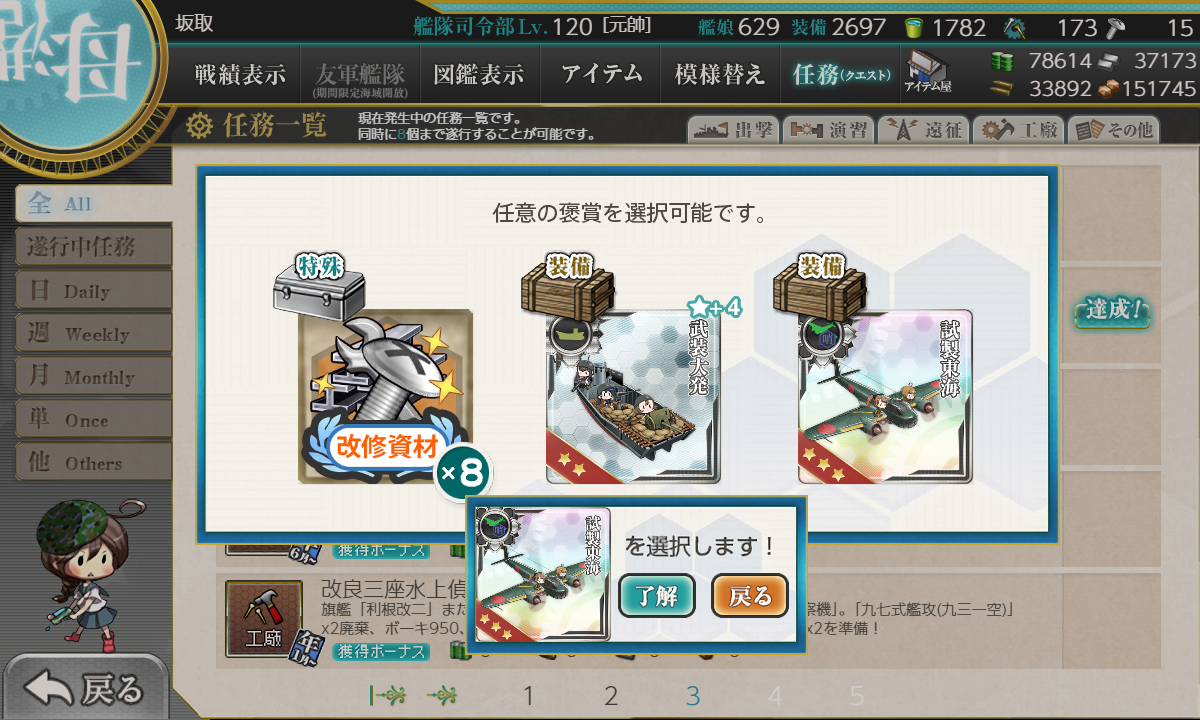Show Weekly quests in sidebar
The image size is (1200, 720).
tap(92, 334)
